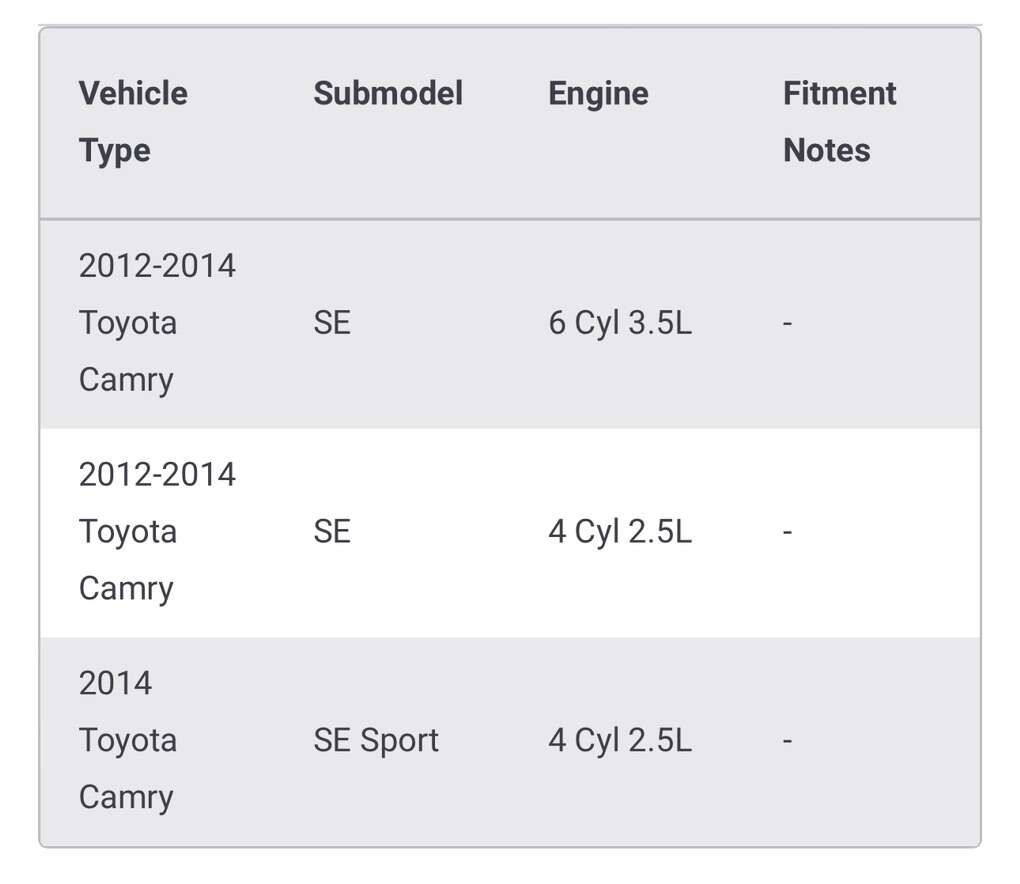Click the fitment notes dash in SE Sport row
This screenshot has height=884, width=1020.
pyautogui.click(x=788, y=741)
